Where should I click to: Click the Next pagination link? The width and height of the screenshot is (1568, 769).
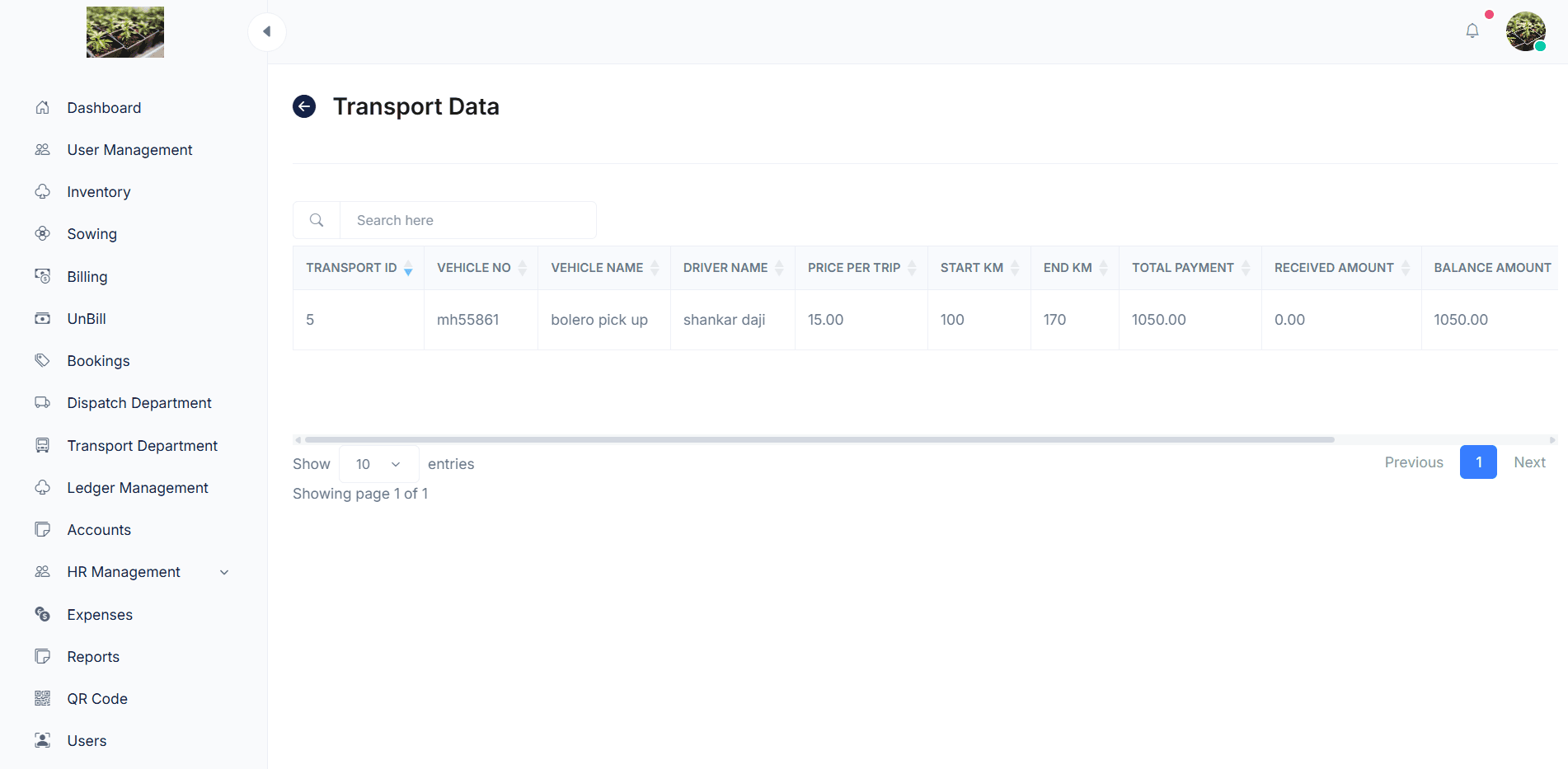1528,462
